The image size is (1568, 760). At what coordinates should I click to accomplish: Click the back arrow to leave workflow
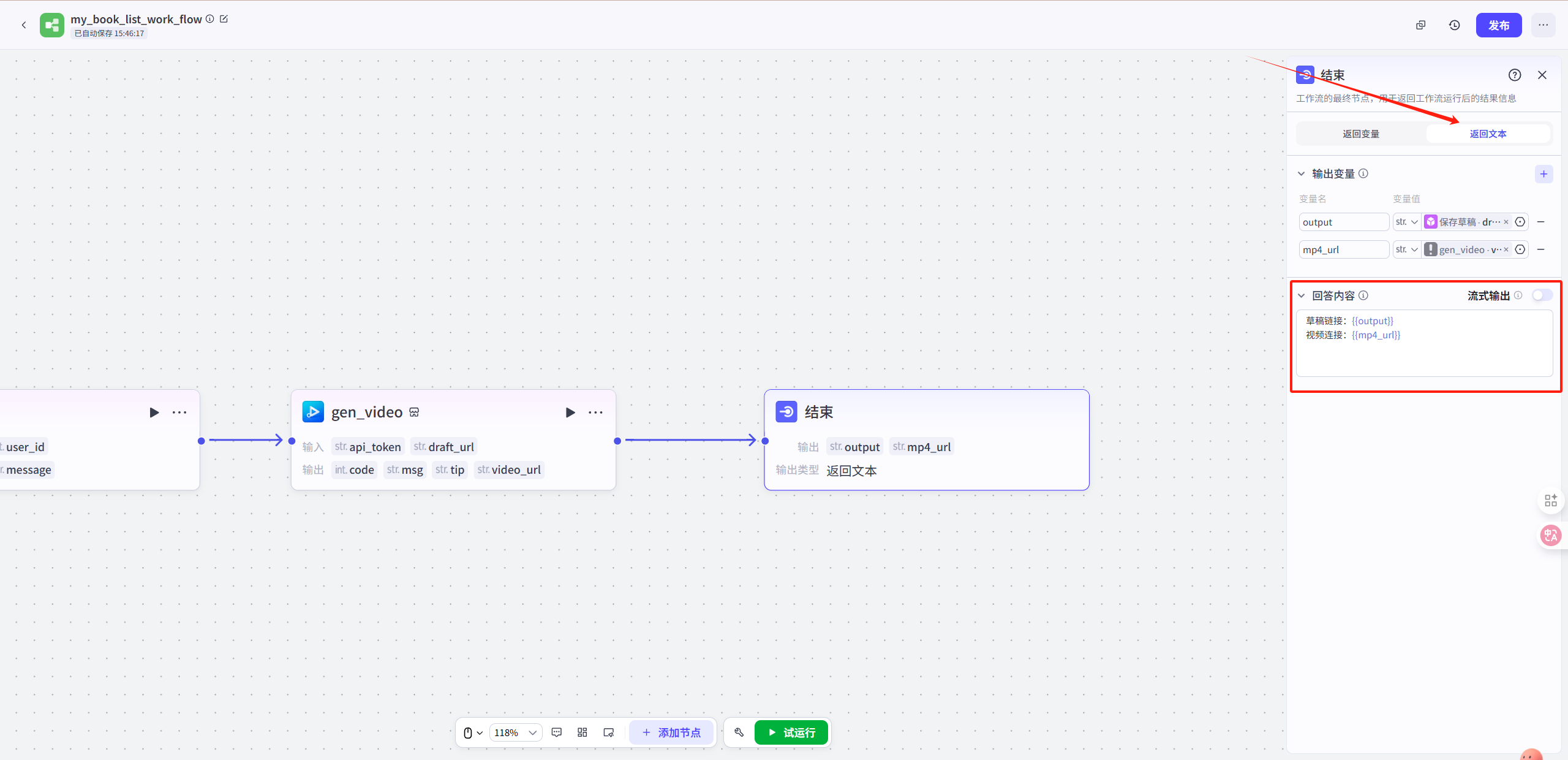(x=24, y=25)
